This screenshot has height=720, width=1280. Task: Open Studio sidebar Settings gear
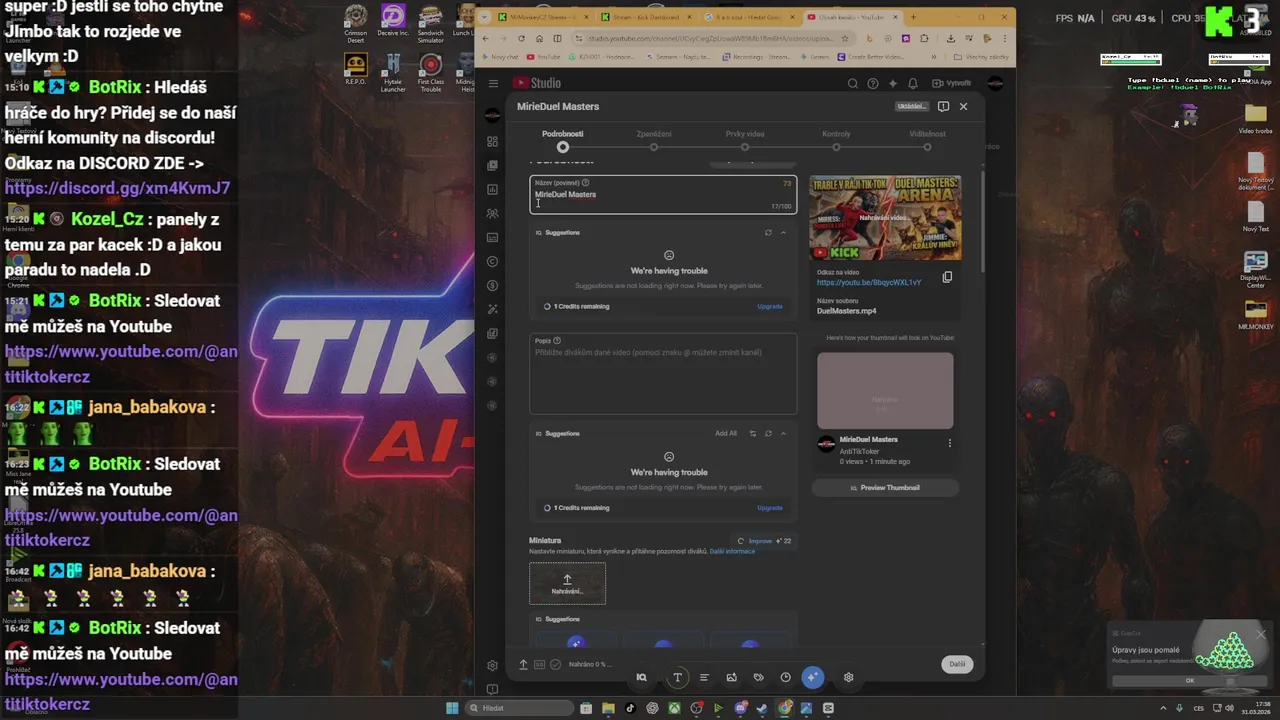coord(492,665)
